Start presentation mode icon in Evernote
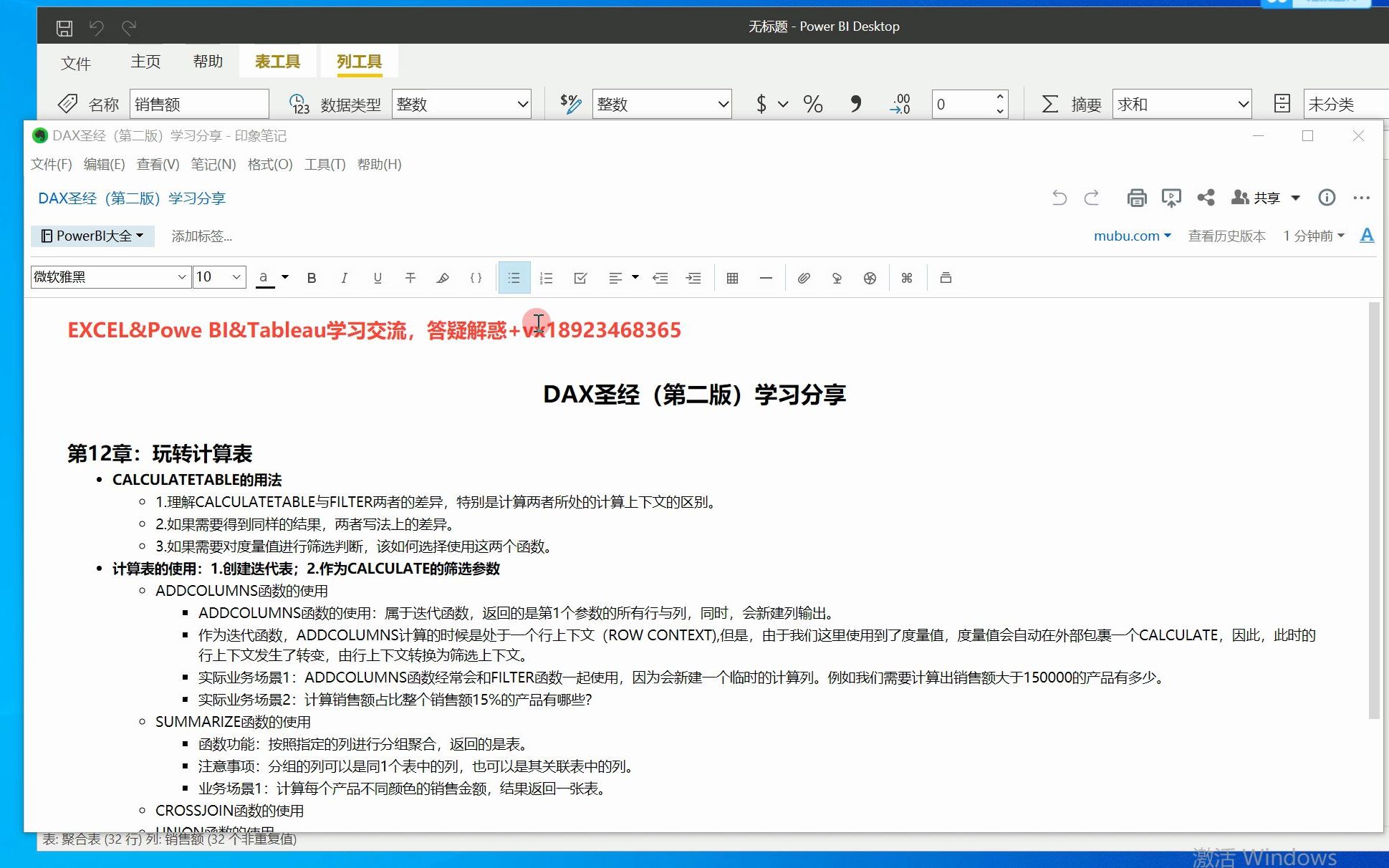This screenshot has width=1389, height=868. coord(1171,198)
